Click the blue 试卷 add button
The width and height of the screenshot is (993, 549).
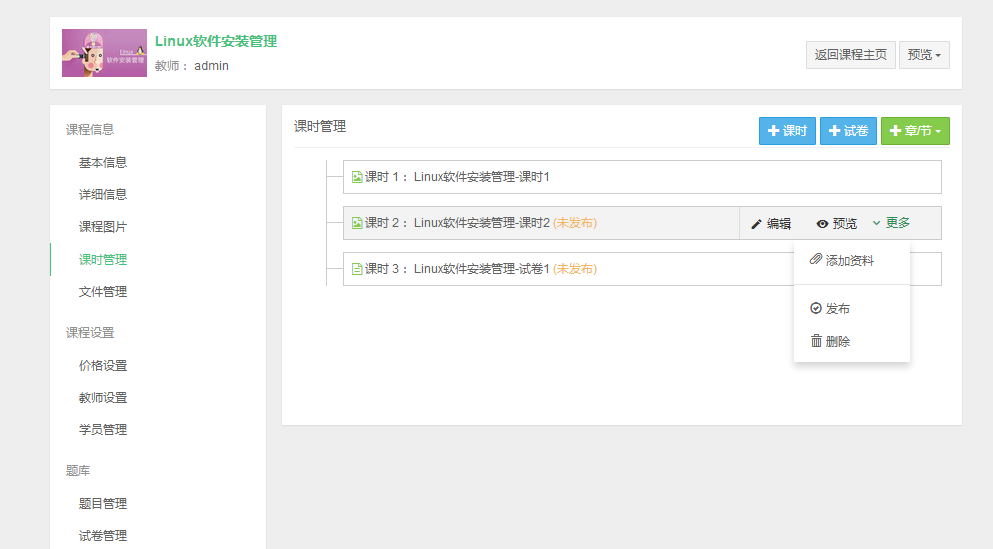(848, 131)
